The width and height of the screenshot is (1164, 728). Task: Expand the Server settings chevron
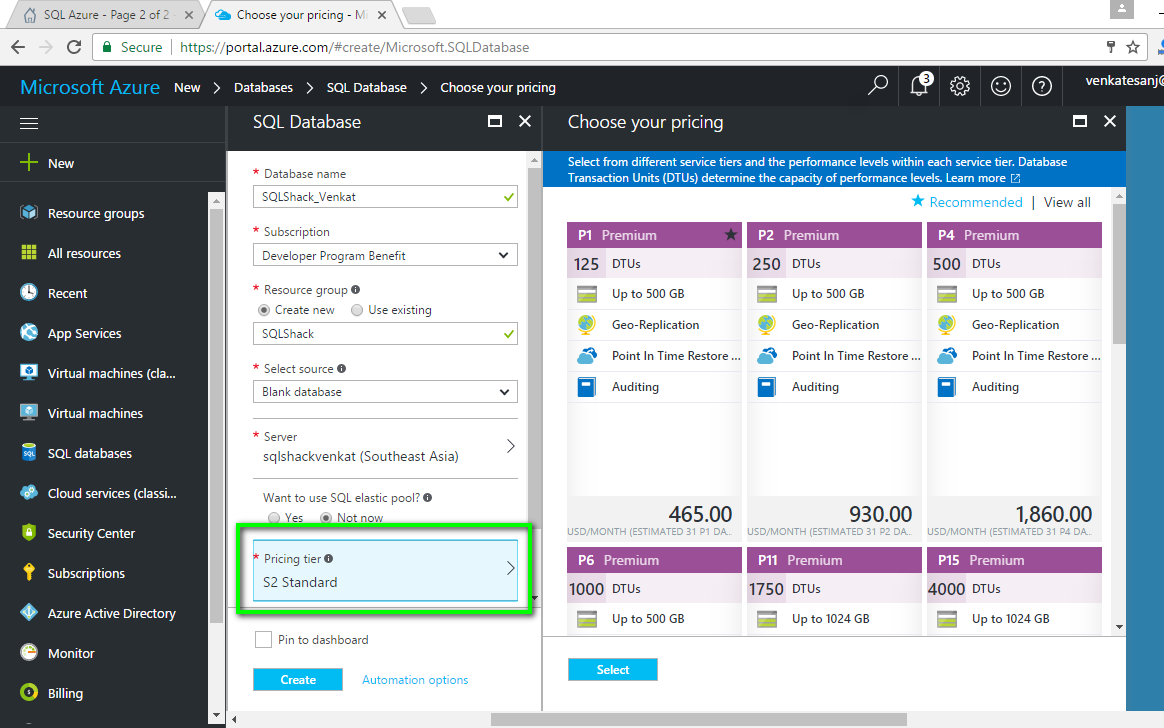pyautogui.click(x=510, y=446)
